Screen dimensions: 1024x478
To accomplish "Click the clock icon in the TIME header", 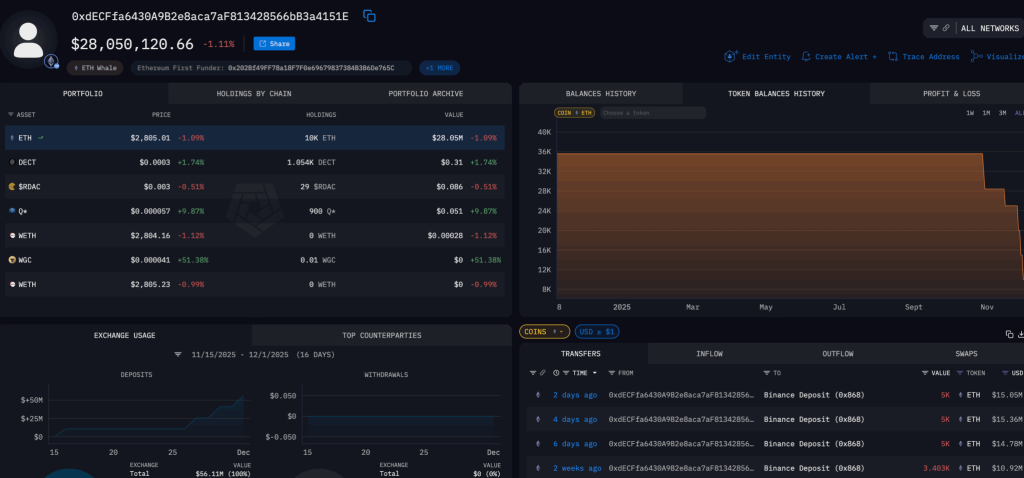I will coord(556,373).
